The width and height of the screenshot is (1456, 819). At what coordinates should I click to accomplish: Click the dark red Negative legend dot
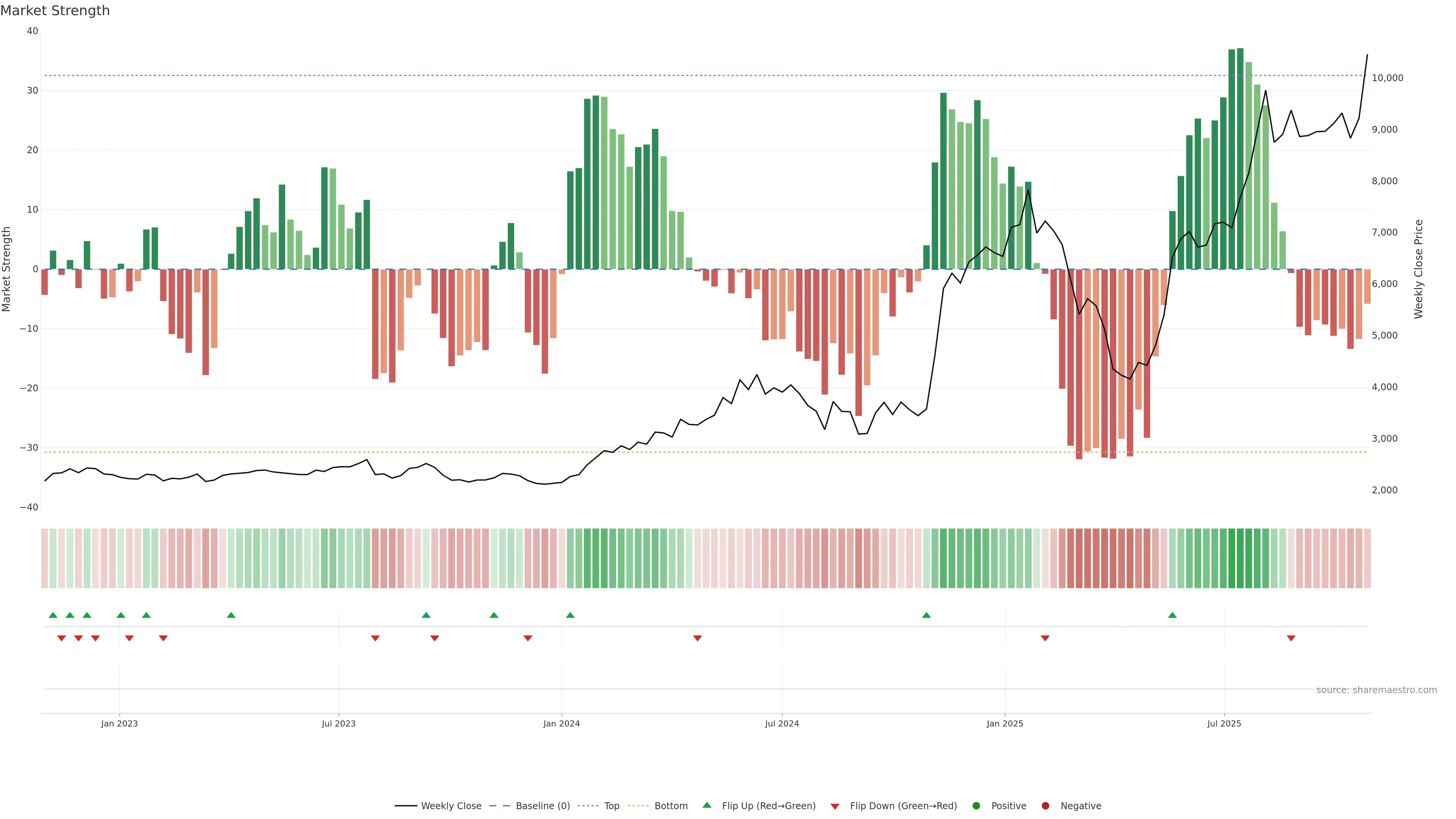point(1045,806)
